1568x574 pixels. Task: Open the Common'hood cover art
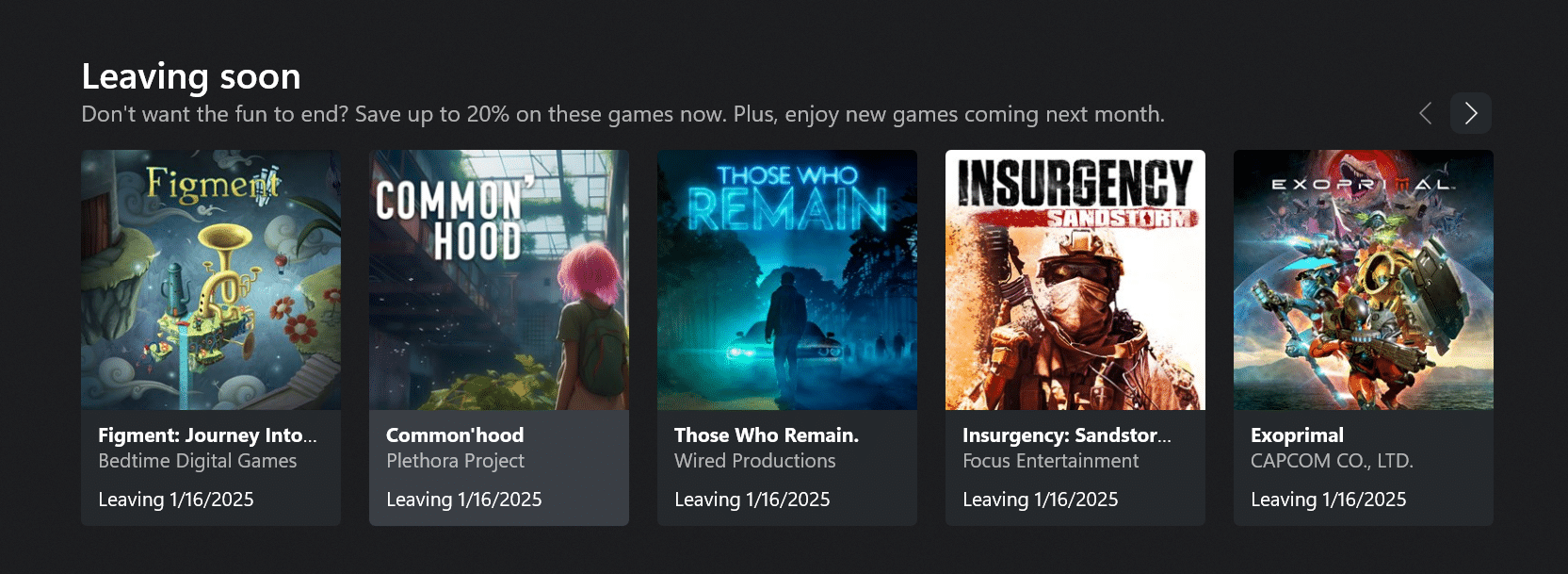click(x=499, y=280)
